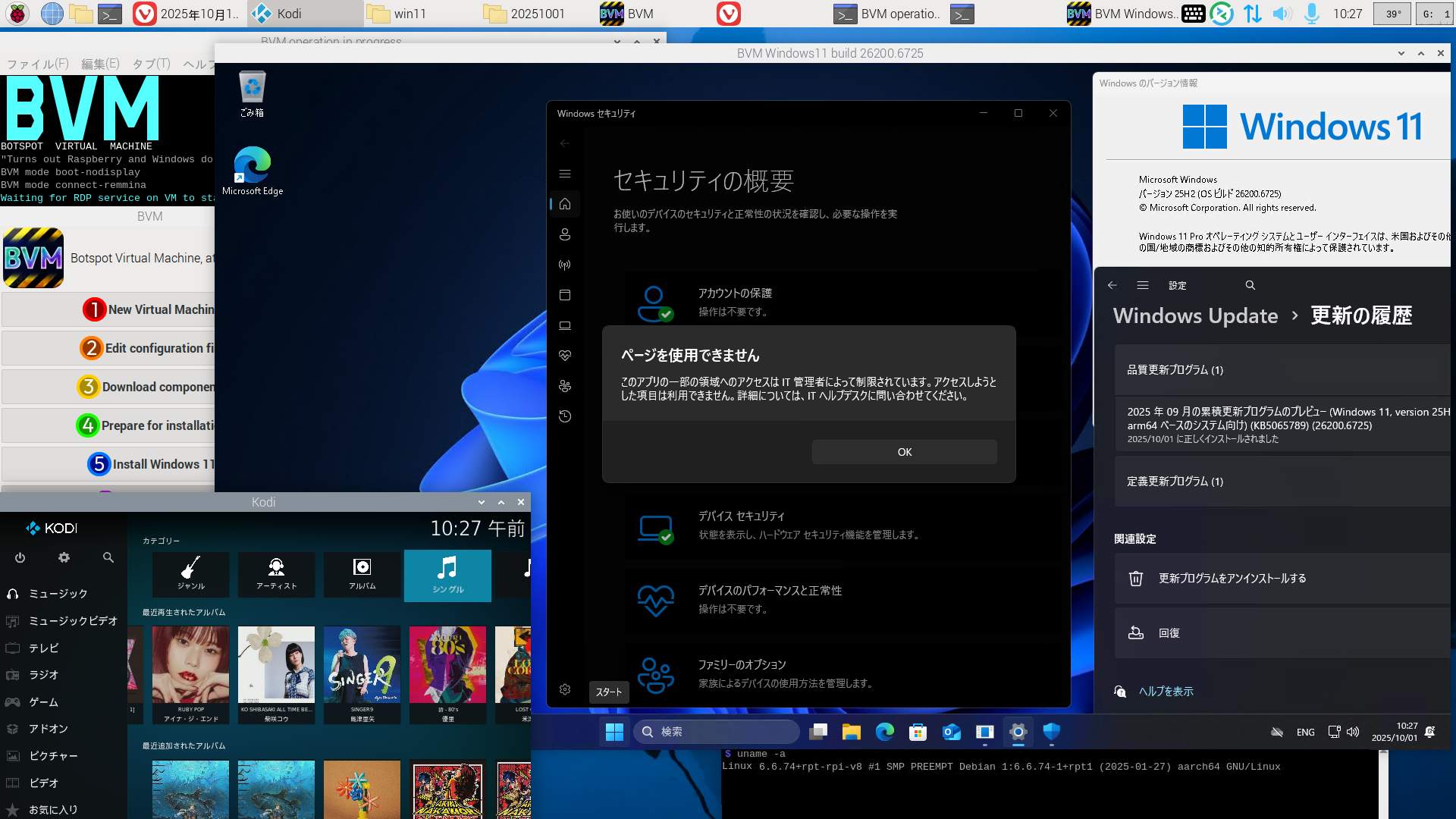The image size is (1456, 819).
Task: Open Microsoft Store from Windows taskbar
Action: 918,732
